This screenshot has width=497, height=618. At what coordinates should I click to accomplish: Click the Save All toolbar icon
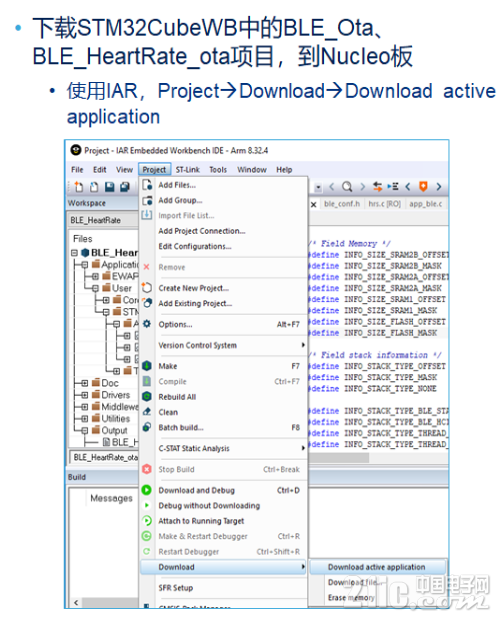tap(125, 186)
